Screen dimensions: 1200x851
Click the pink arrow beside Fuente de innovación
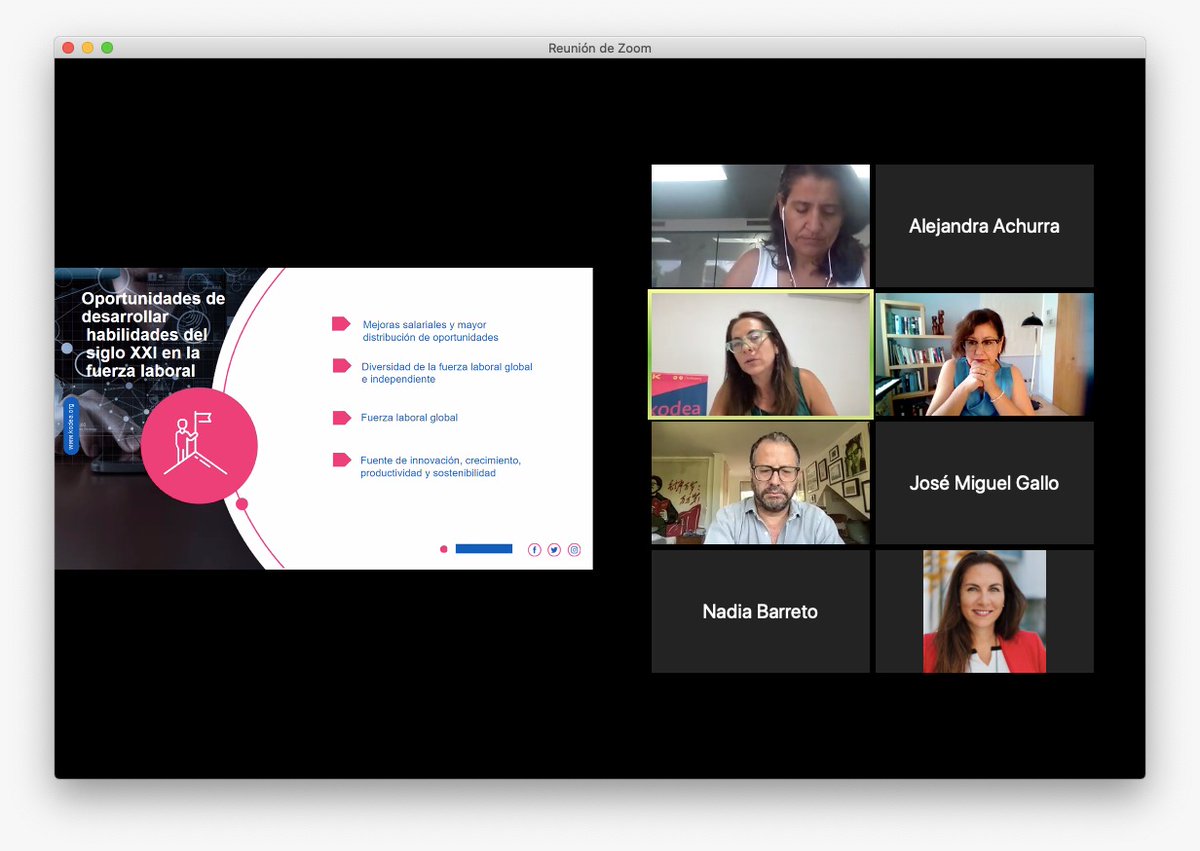coord(341,460)
